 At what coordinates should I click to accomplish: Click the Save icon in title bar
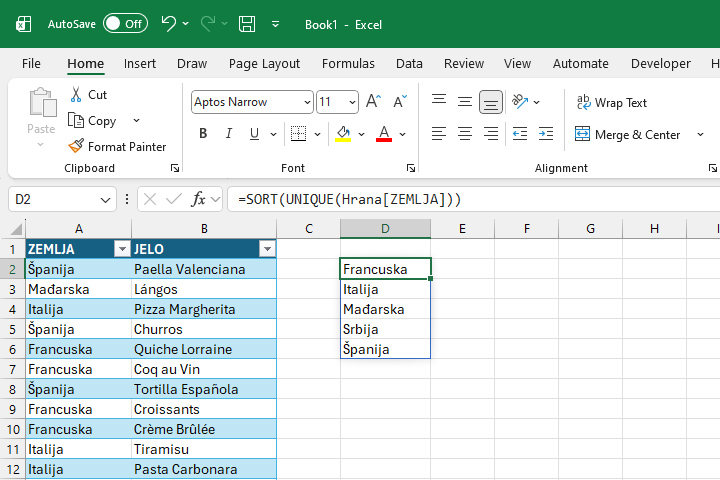(246, 23)
